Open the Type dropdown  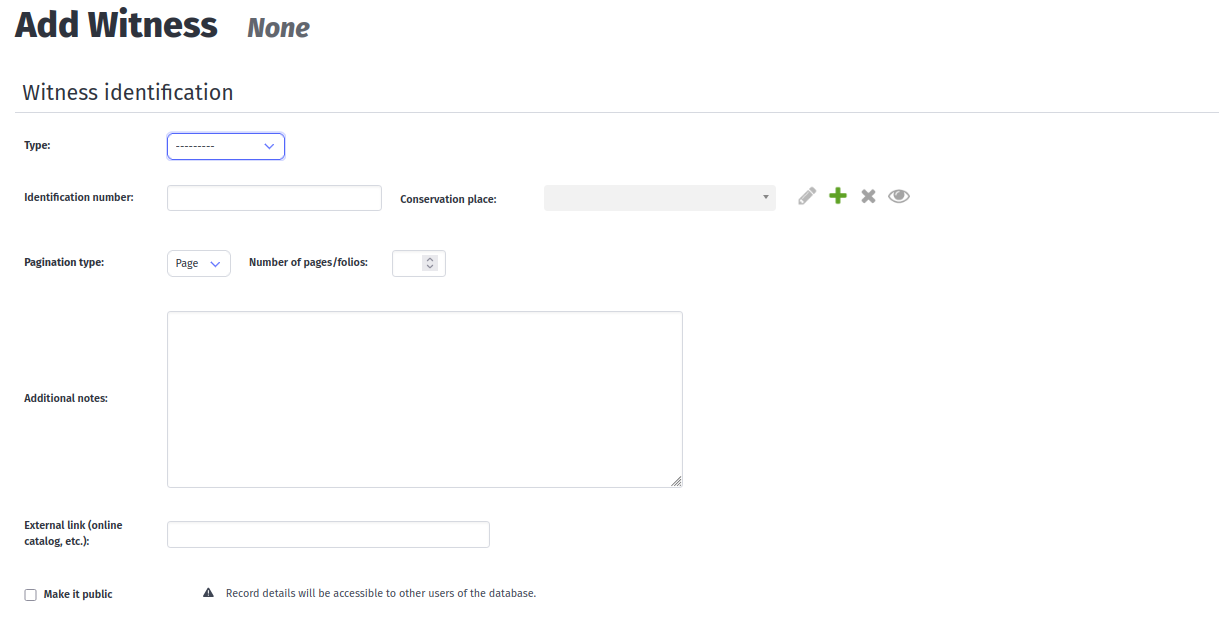(225, 146)
